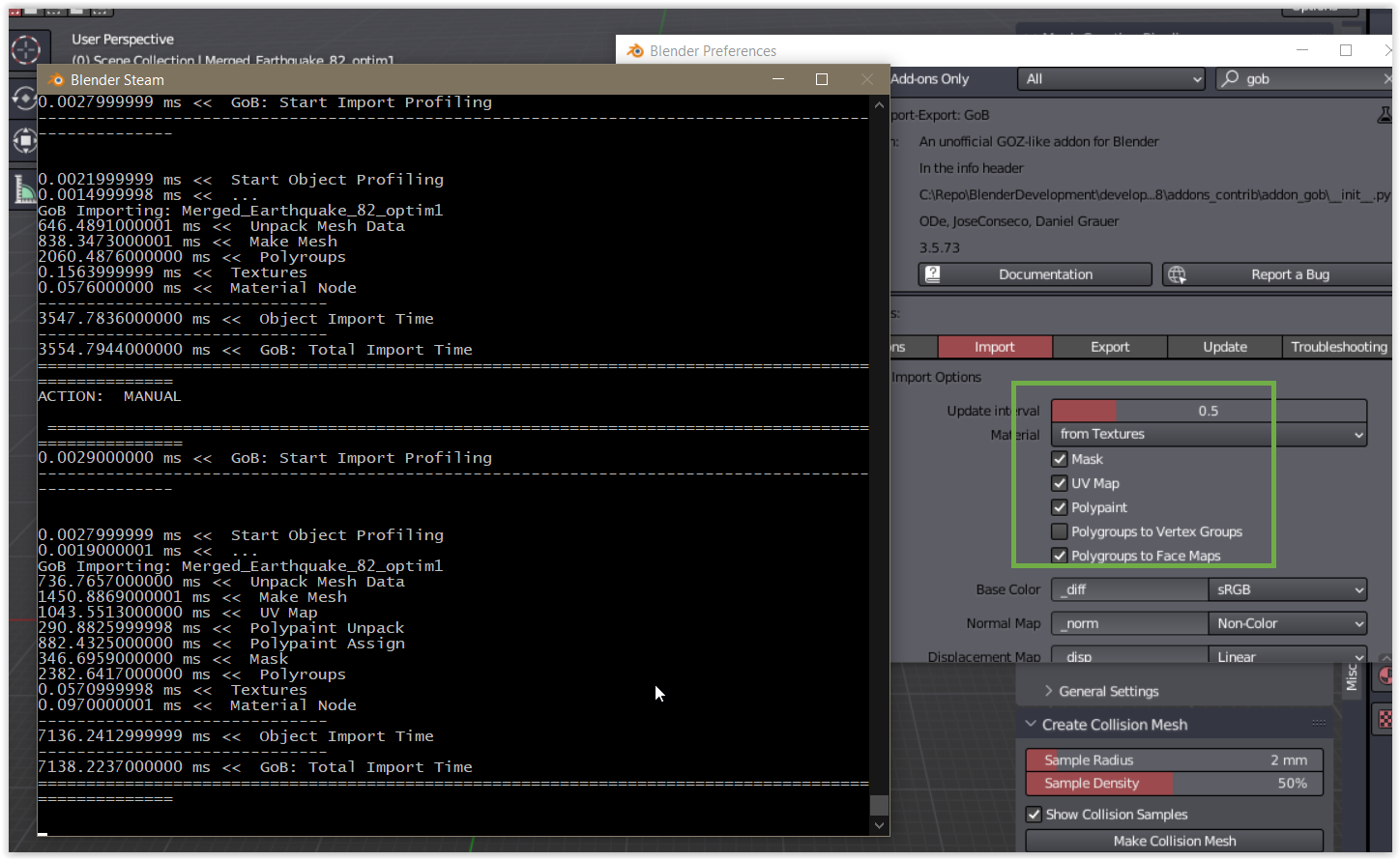The image size is (1400, 860).
Task: Disable the Polypaint import option
Action: pyautogui.click(x=1060, y=507)
